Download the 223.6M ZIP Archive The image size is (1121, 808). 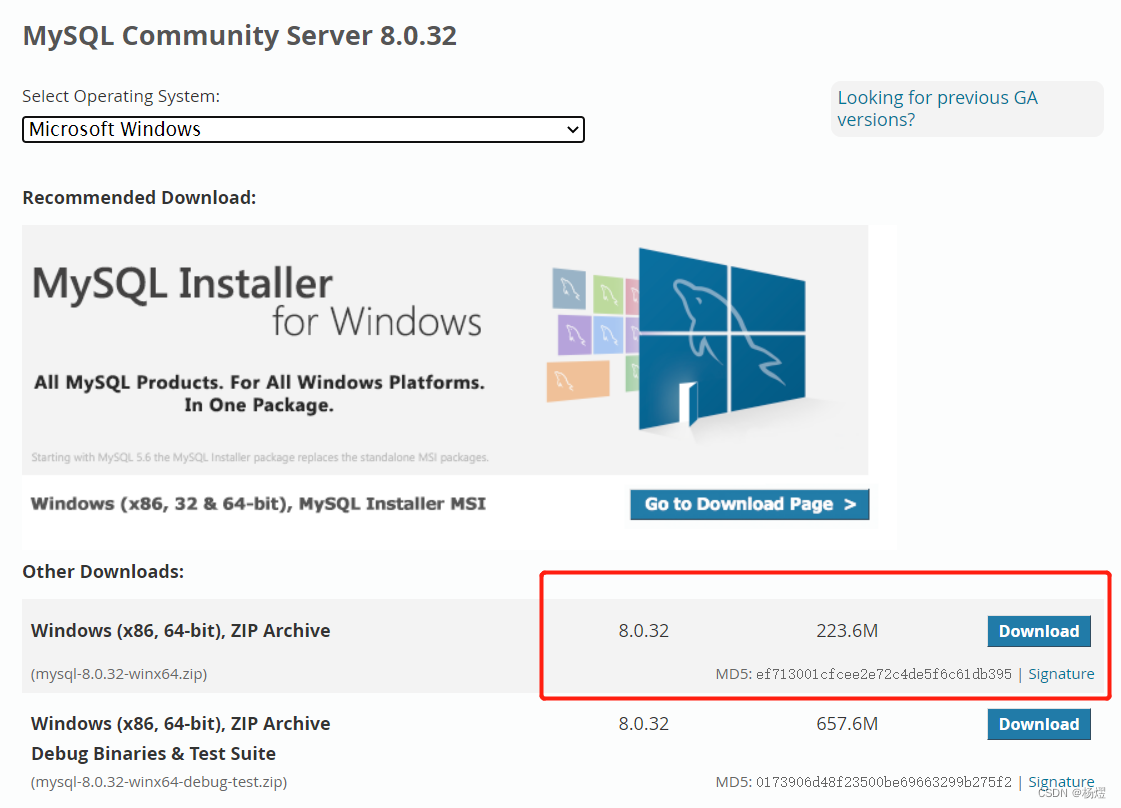click(x=1038, y=631)
